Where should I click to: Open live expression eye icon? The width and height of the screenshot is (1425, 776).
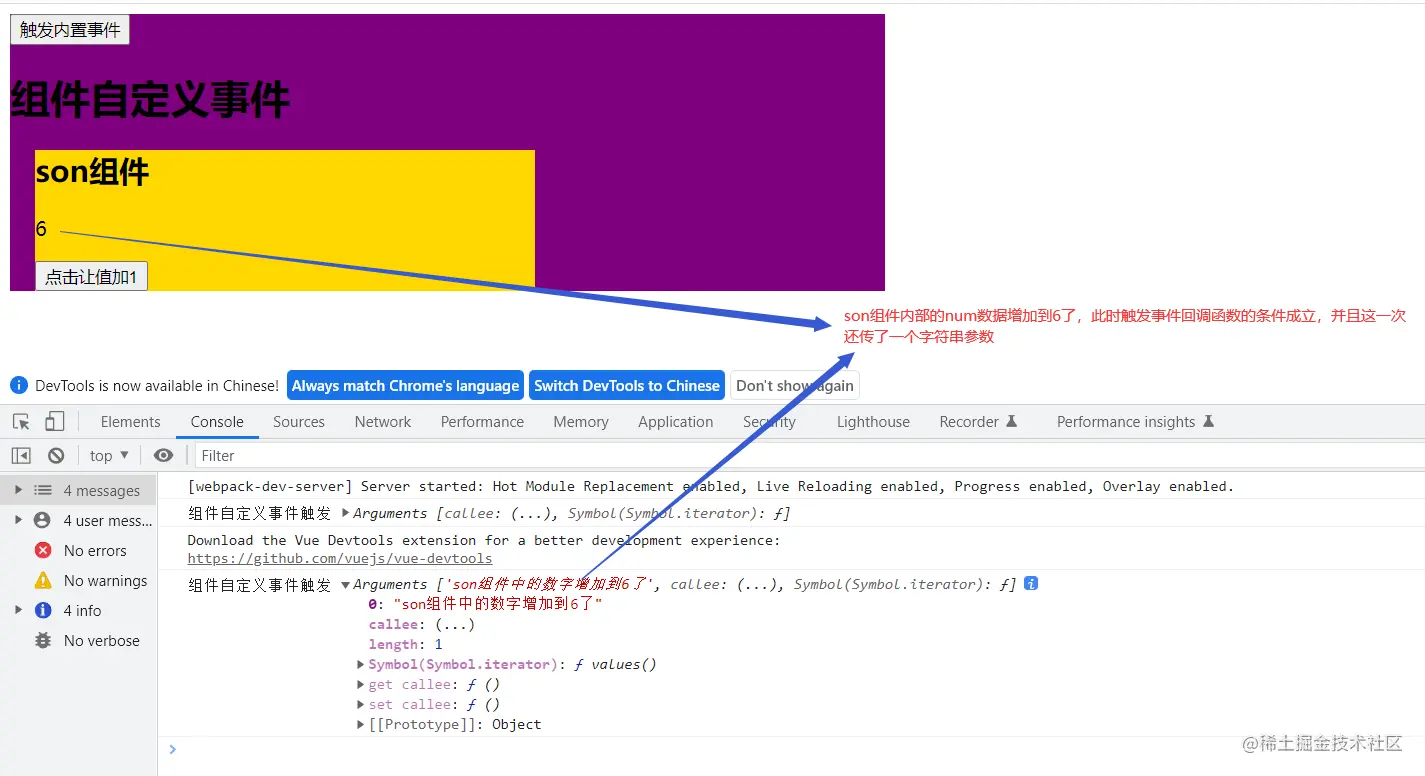coord(163,455)
